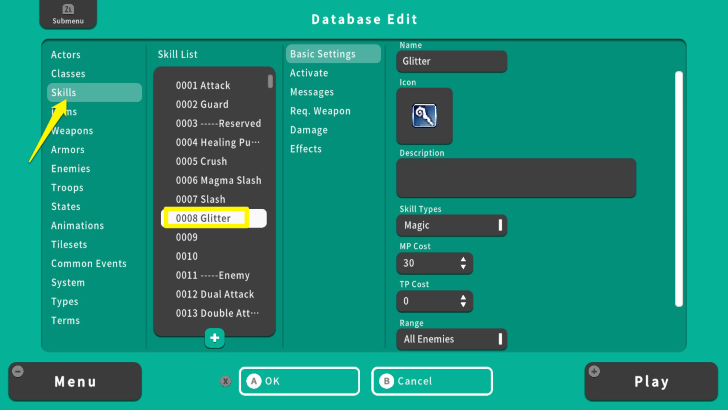Click the X button icon beside OK
The image size is (728, 410).
[226, 381]
